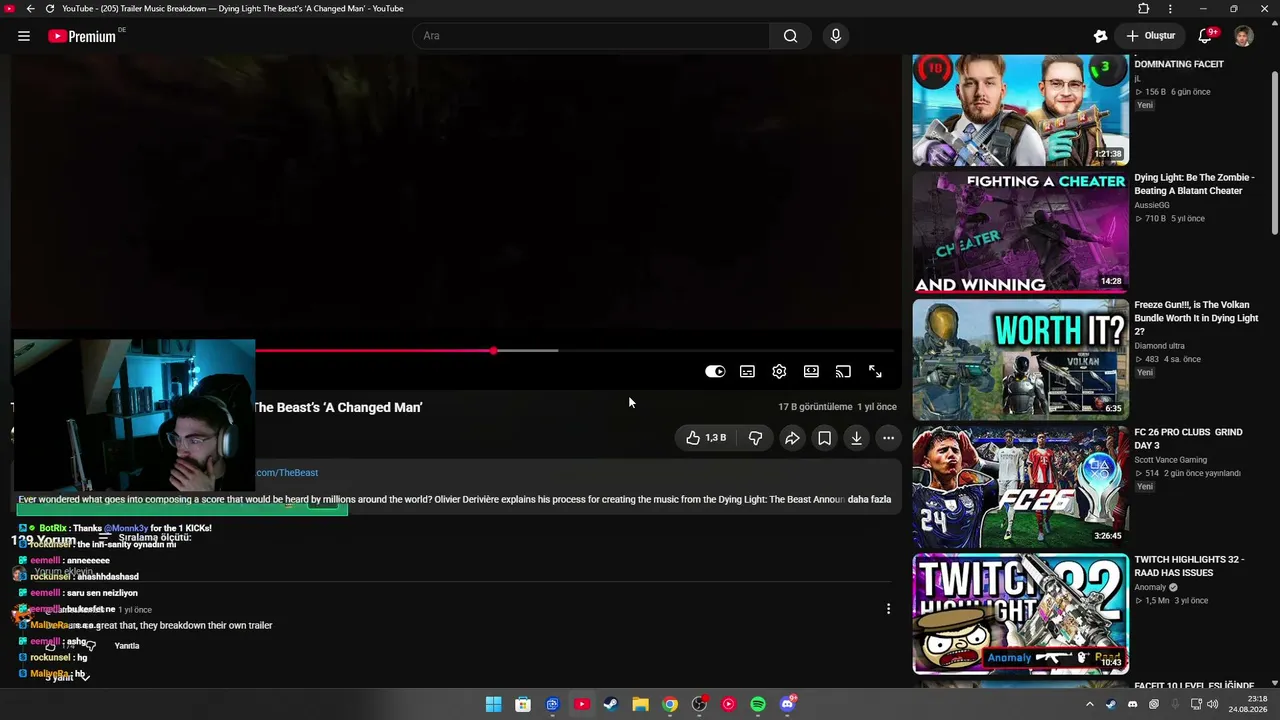Open Spotify from the taskbar
1280x720 pixels.
[758, 705]
